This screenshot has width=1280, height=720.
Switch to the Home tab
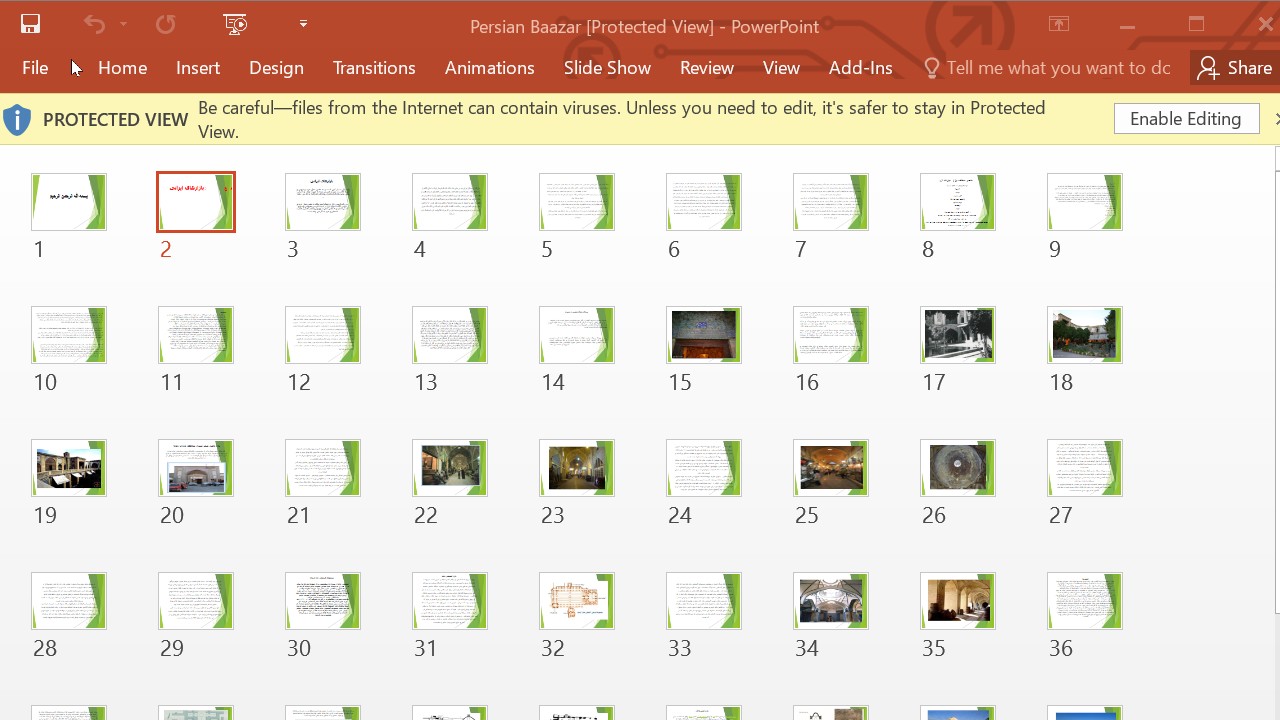click(123, 68)
